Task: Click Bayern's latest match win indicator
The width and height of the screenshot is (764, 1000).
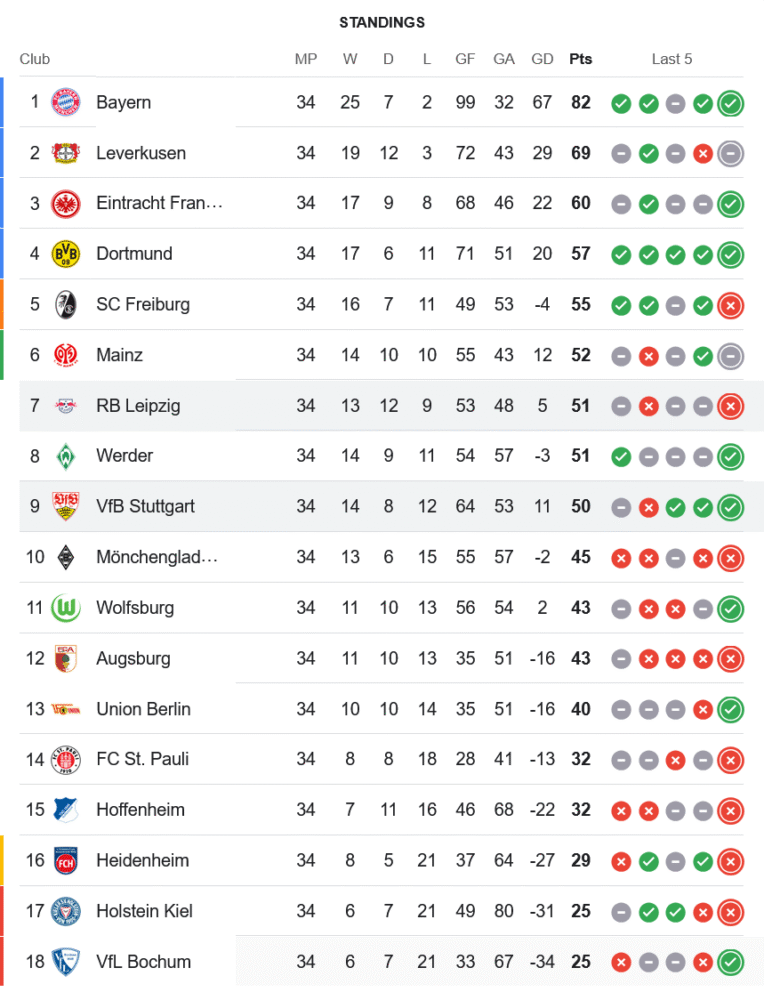Action: [x=731, y=103]
